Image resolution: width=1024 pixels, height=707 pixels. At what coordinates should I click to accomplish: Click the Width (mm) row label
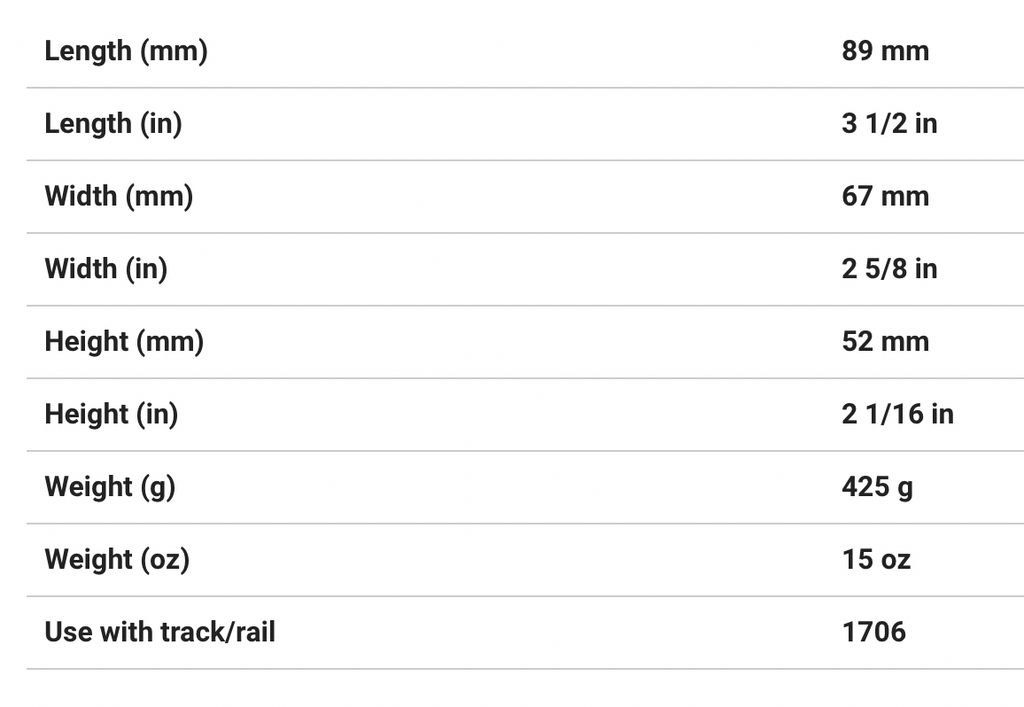click(x=119, y=196)
